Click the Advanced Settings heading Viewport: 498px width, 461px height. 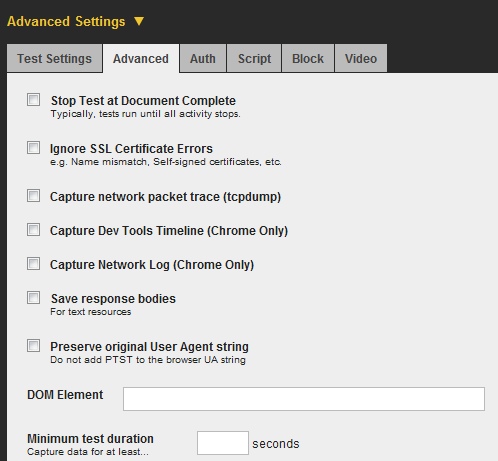click(x=66, y=21)
